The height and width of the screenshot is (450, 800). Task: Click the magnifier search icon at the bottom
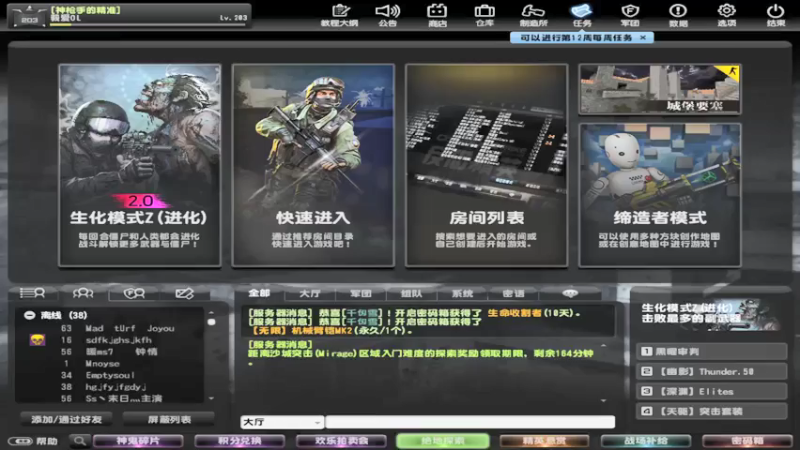pos(79,440)
